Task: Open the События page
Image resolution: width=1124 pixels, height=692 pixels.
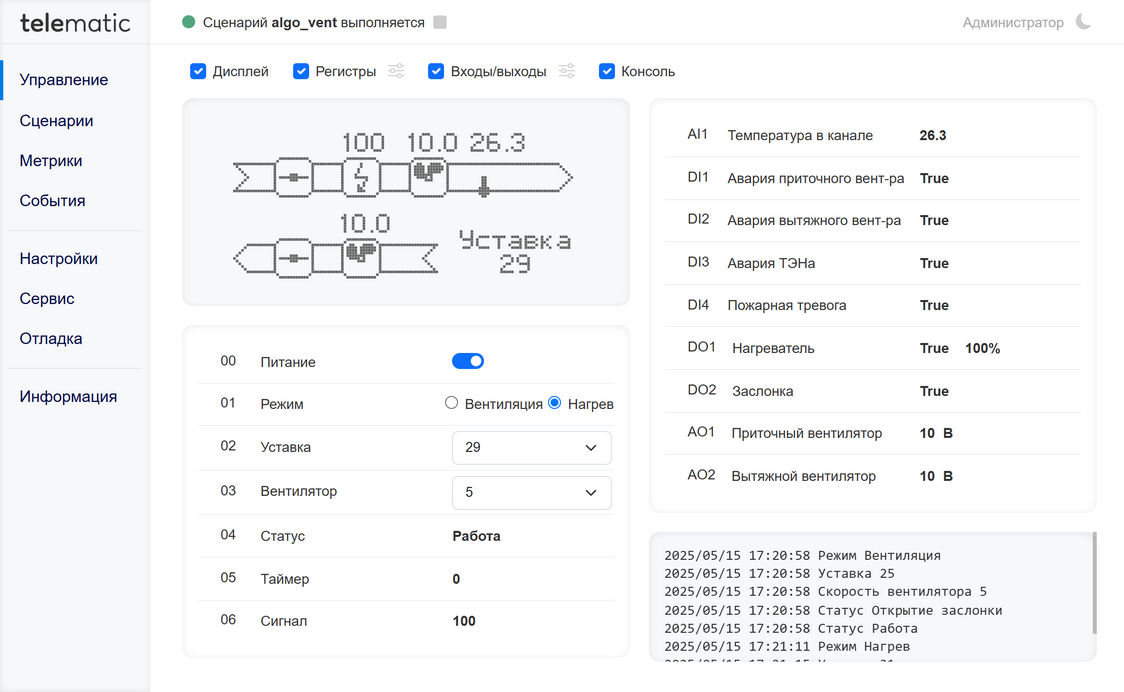Action: tap(52, 201)
